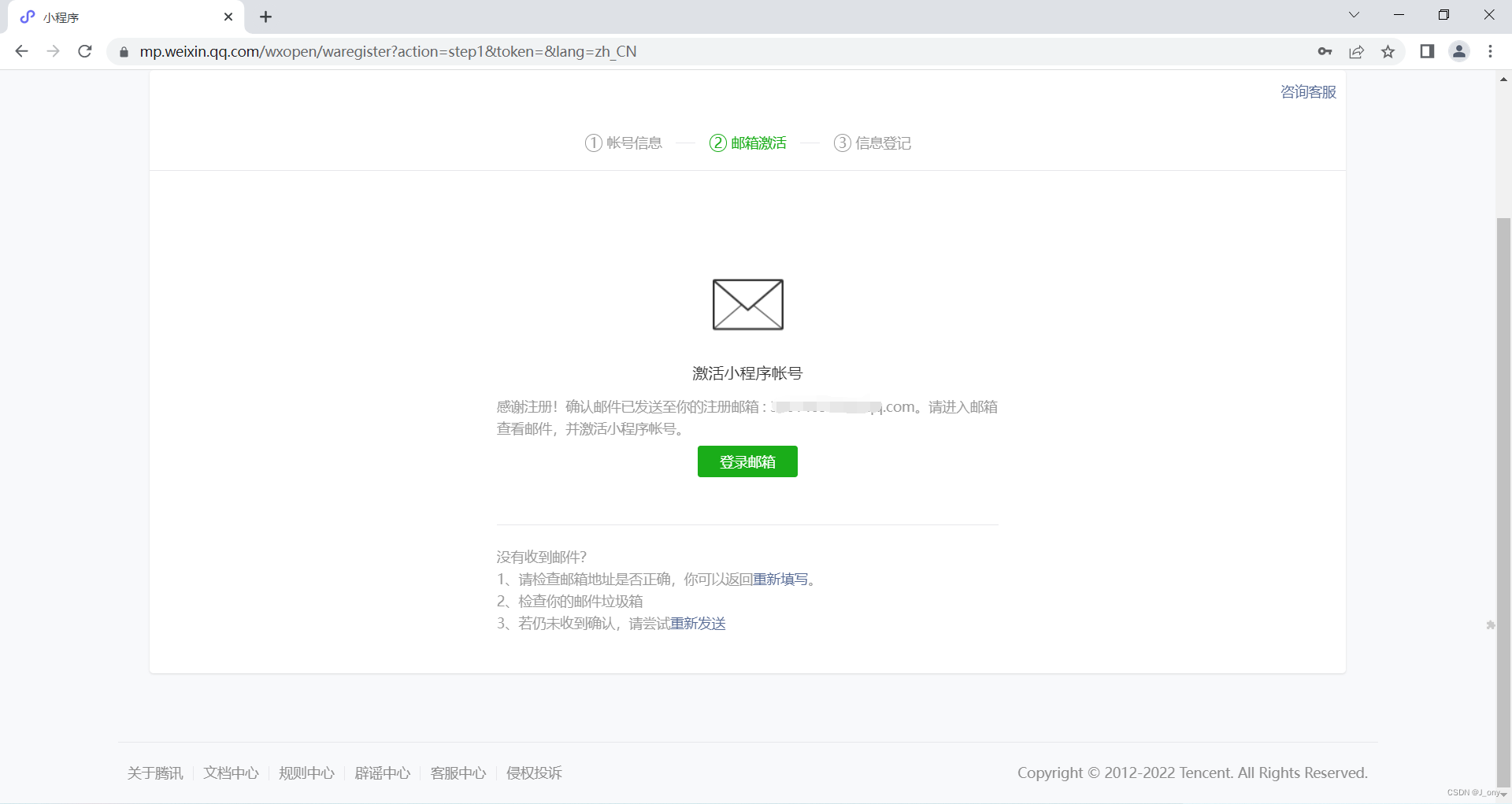Image resolution: width=1512 pixels, height=804 pixels.
Task: Click the scrollbar up arrow
Action: pyautogui.click(x=1503, y=79)
